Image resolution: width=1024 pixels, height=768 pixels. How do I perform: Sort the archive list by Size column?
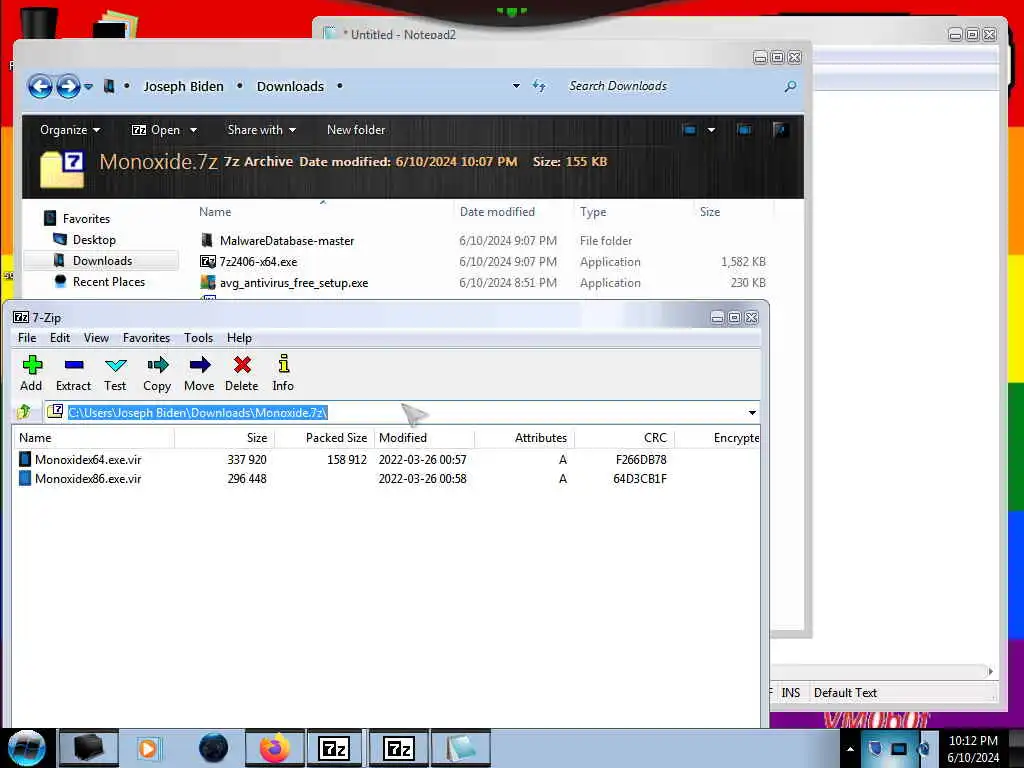point(225,438)
